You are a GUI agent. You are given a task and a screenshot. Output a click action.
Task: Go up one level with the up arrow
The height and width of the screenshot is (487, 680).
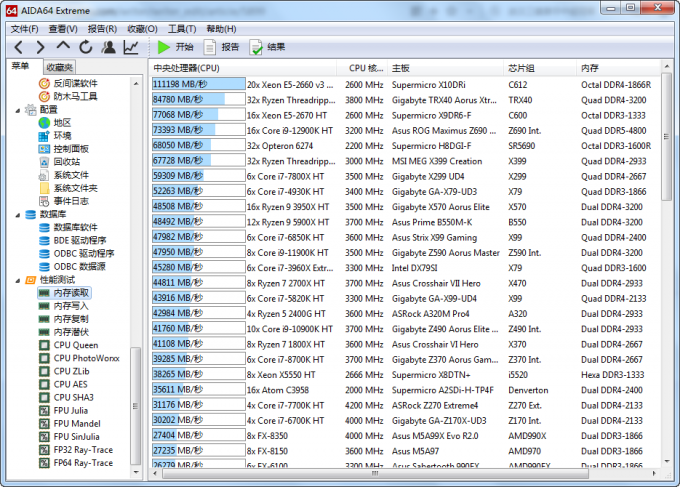pyautogui.click(x=63, y=47)
